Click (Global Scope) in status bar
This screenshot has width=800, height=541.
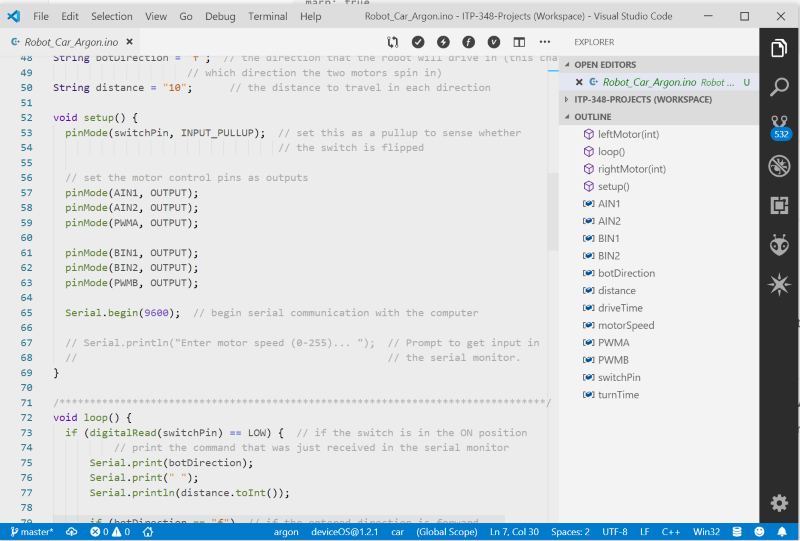447,532
